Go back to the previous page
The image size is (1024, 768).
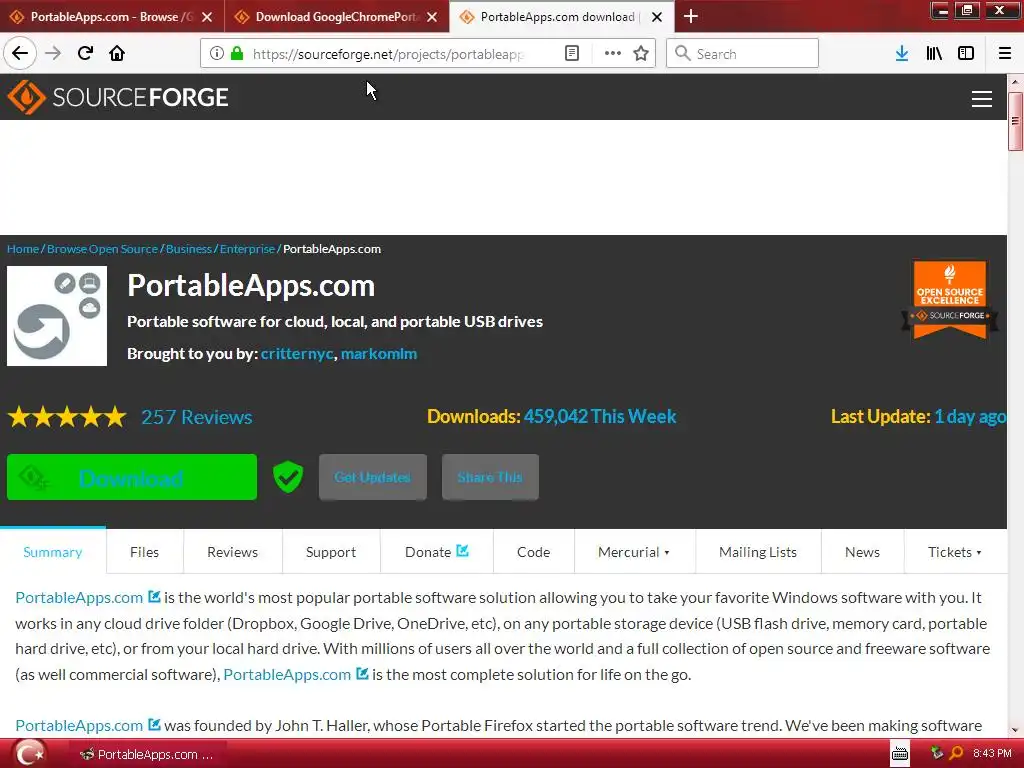coord(20,54)
